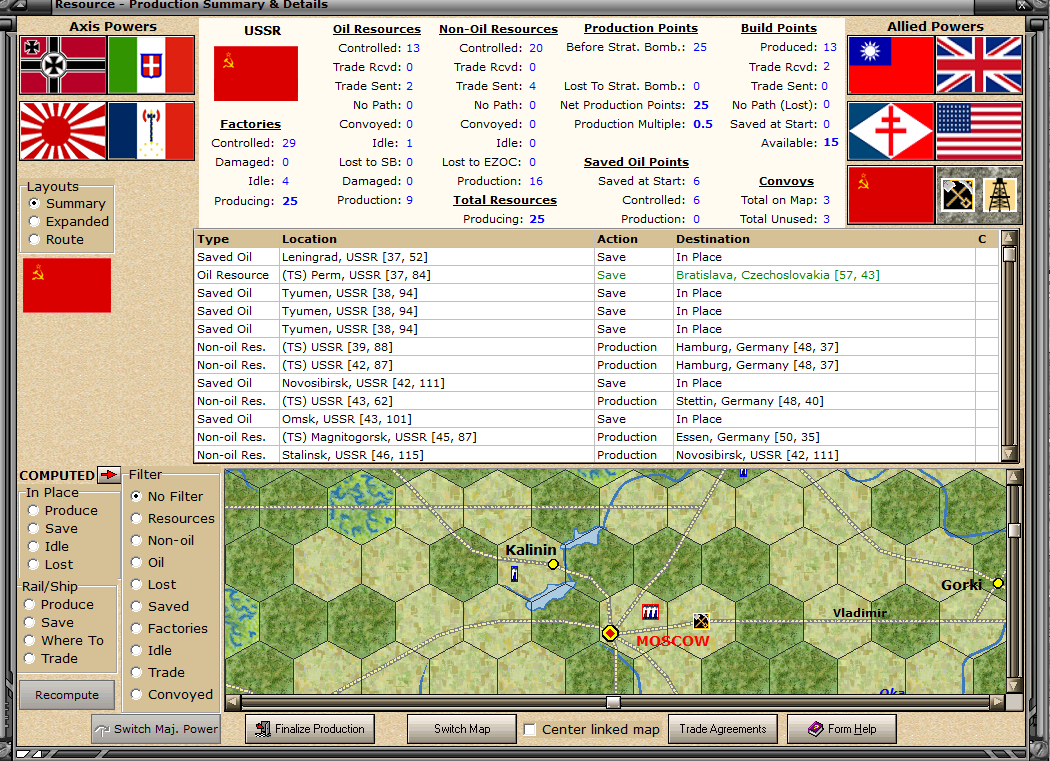Click the Type column header

coord(237,239)
